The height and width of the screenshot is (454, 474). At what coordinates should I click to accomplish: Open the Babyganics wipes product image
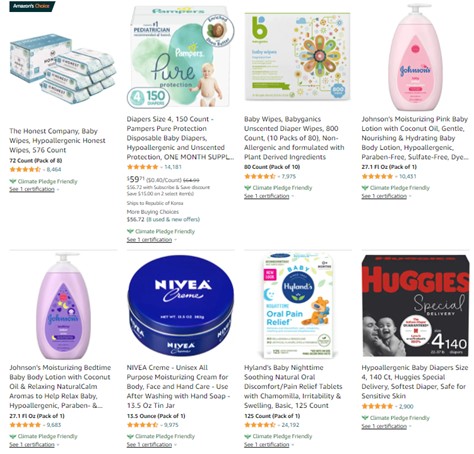298,57
